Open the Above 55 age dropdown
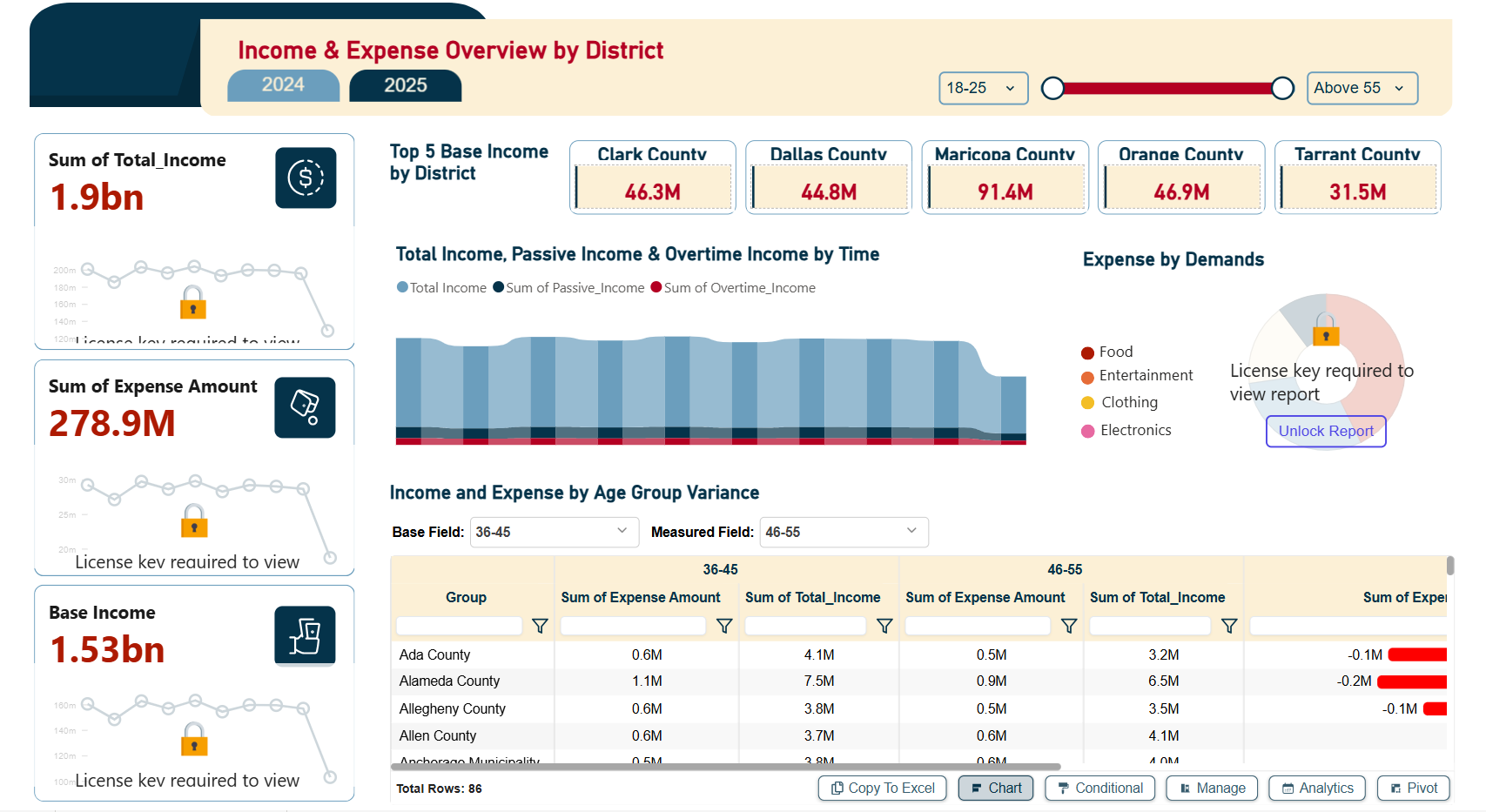The width and height of the screenshot is (1486, 812). [1362, 88]
